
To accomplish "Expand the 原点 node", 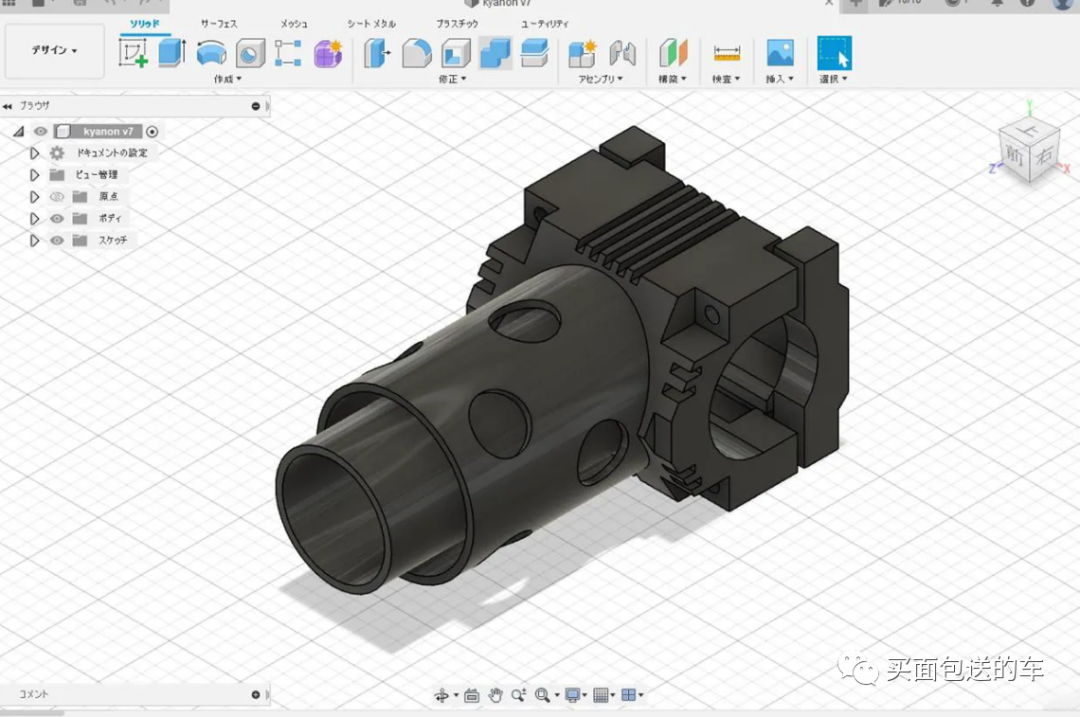I will pyautogui.click(x=34, y=197).
